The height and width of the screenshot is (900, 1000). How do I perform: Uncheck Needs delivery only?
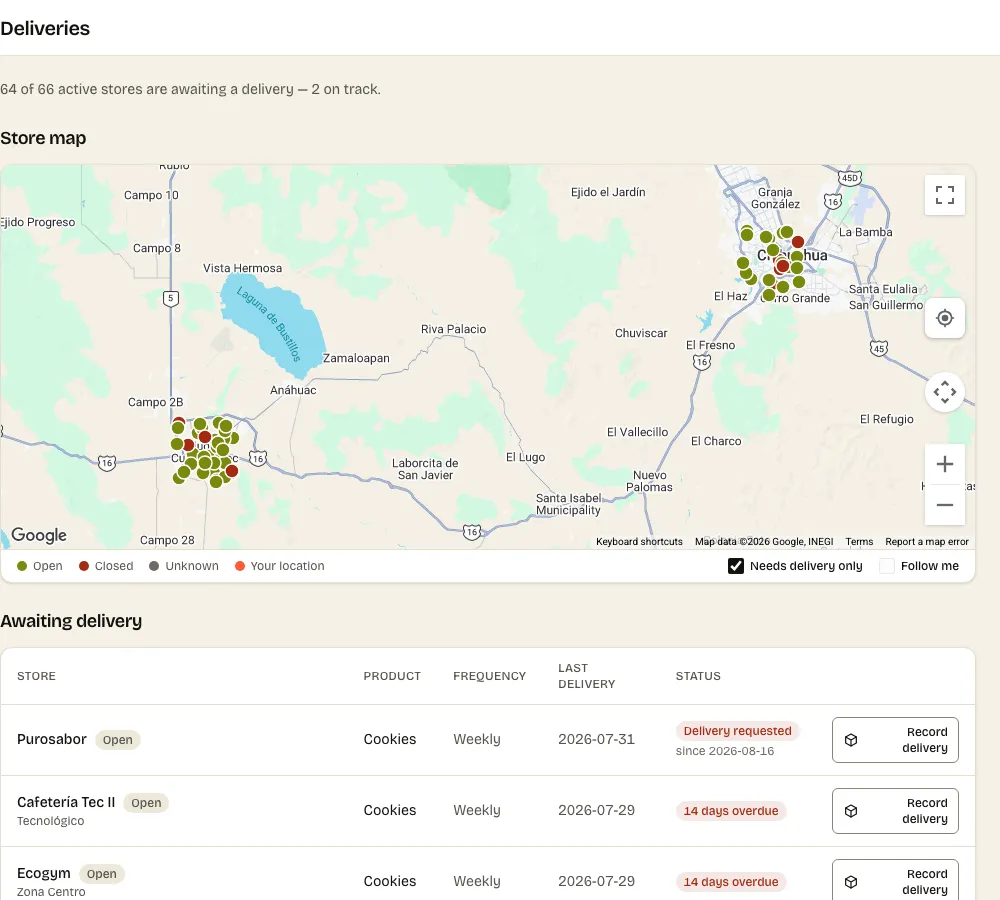pos(736,566)
